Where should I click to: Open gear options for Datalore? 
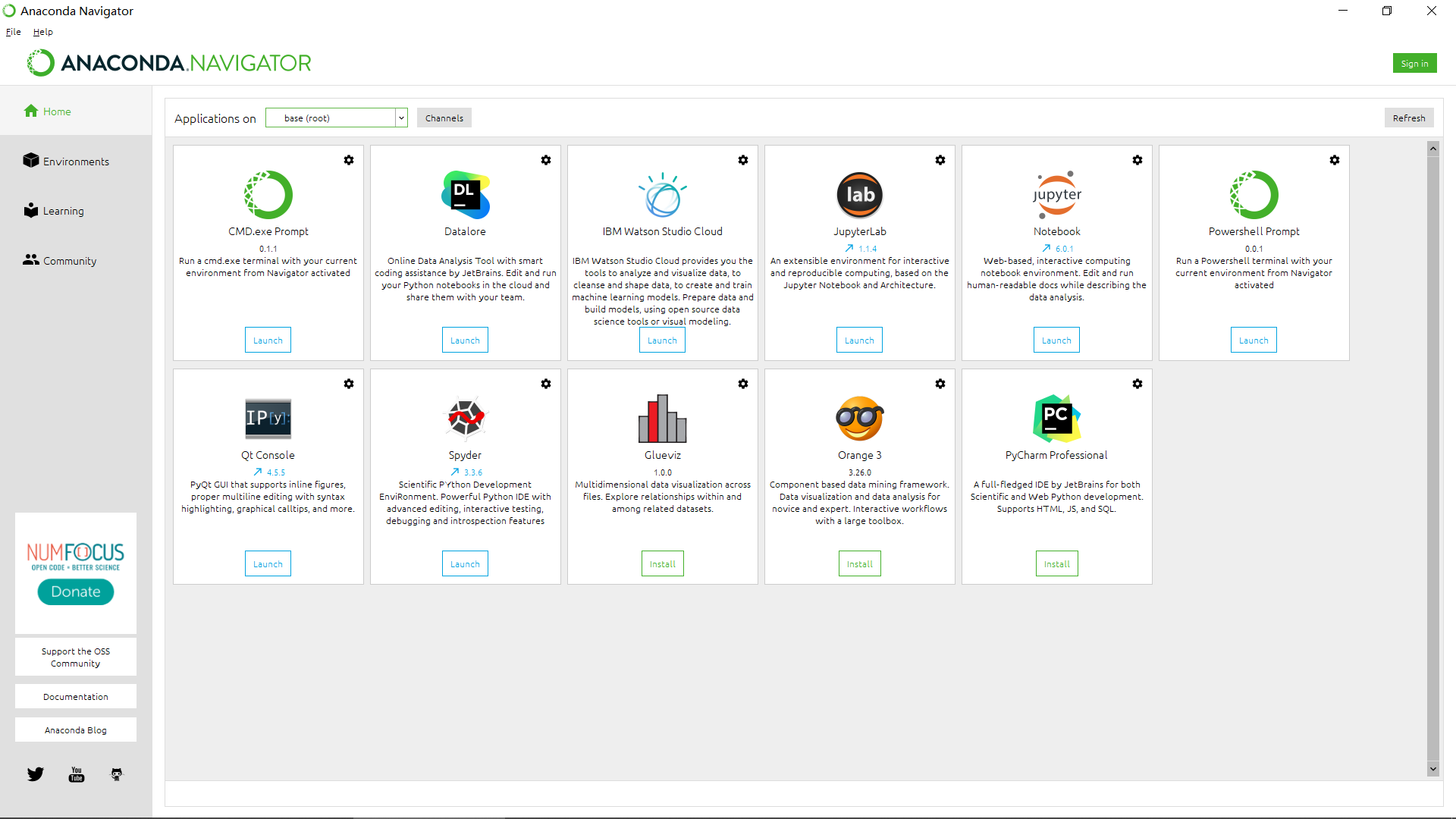(x=546, y=160)
